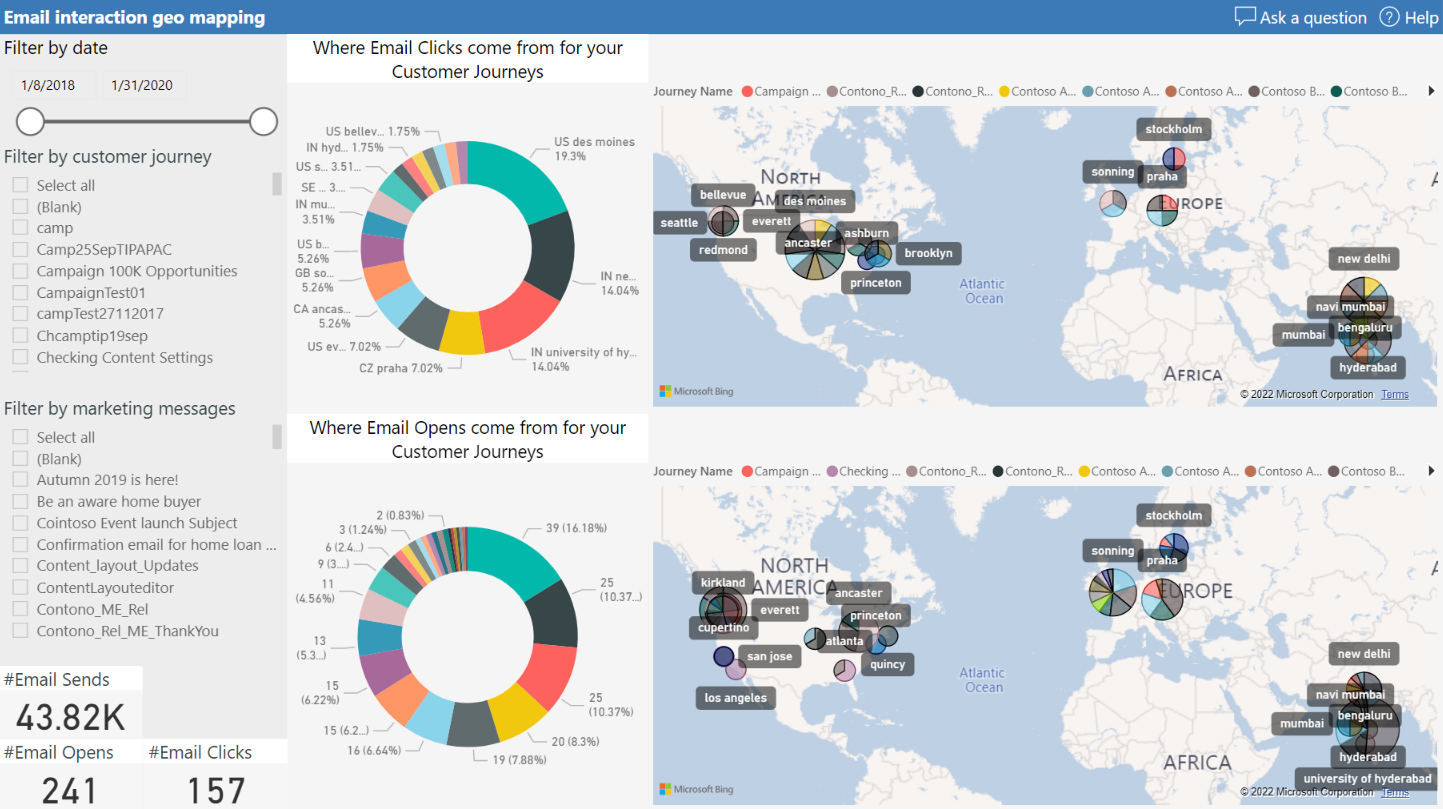
Task: Click quincy label on lower map
Action: (887, 664)
